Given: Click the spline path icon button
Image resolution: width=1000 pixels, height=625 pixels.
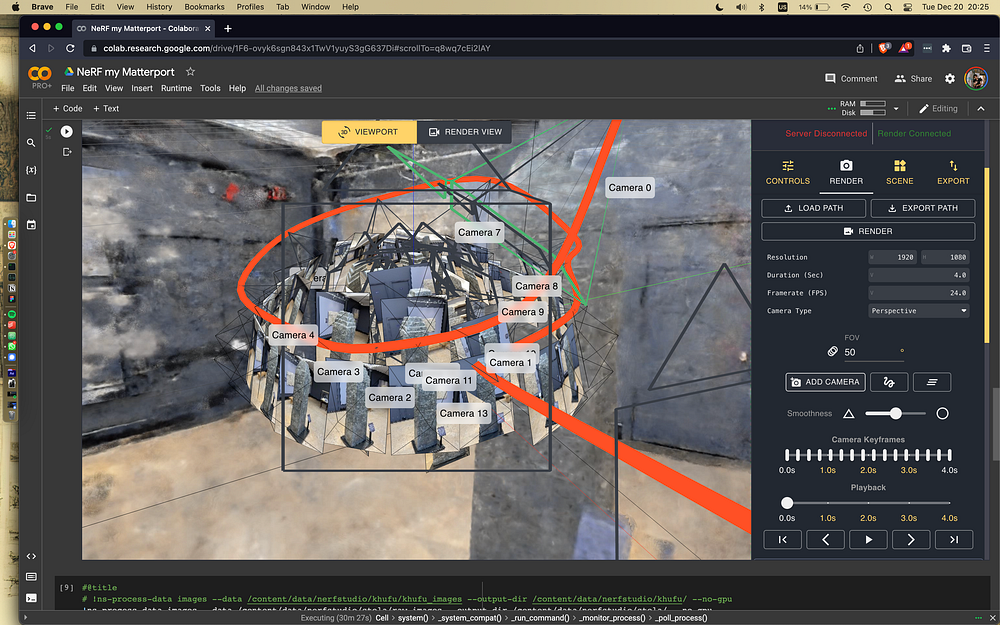Looking at the screenshot, I should [888, 382].
